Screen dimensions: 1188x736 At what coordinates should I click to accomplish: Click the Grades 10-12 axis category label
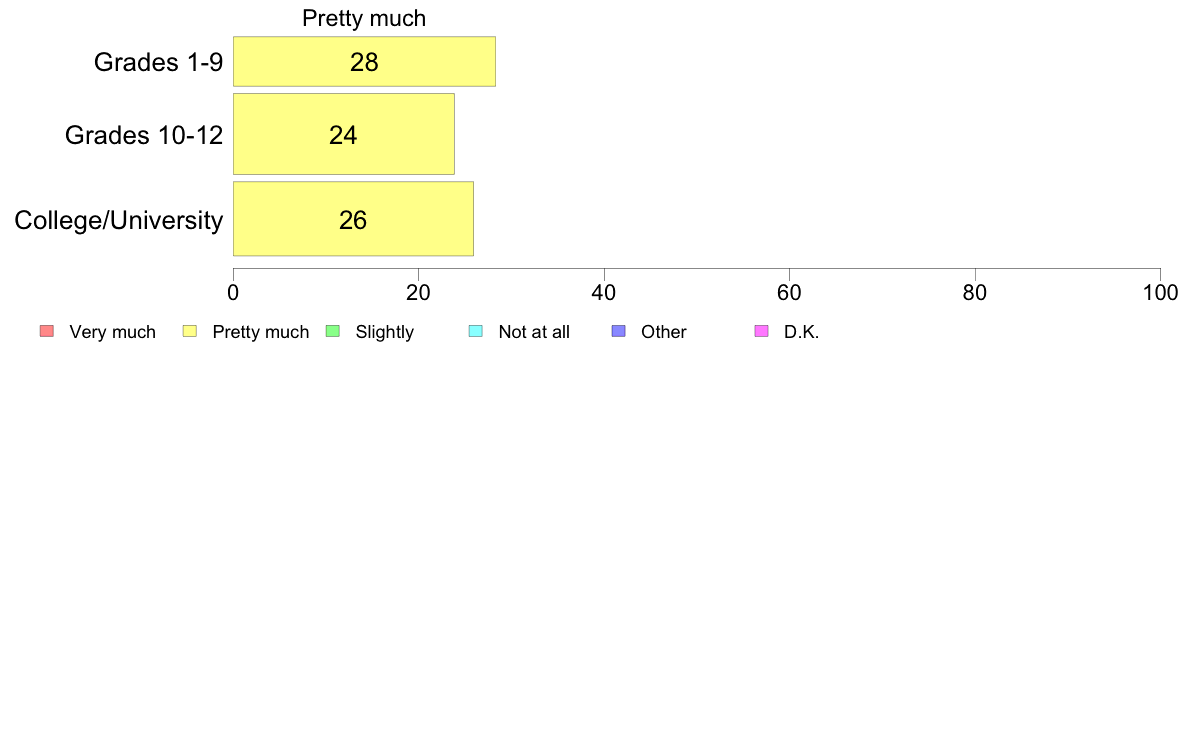143,135
